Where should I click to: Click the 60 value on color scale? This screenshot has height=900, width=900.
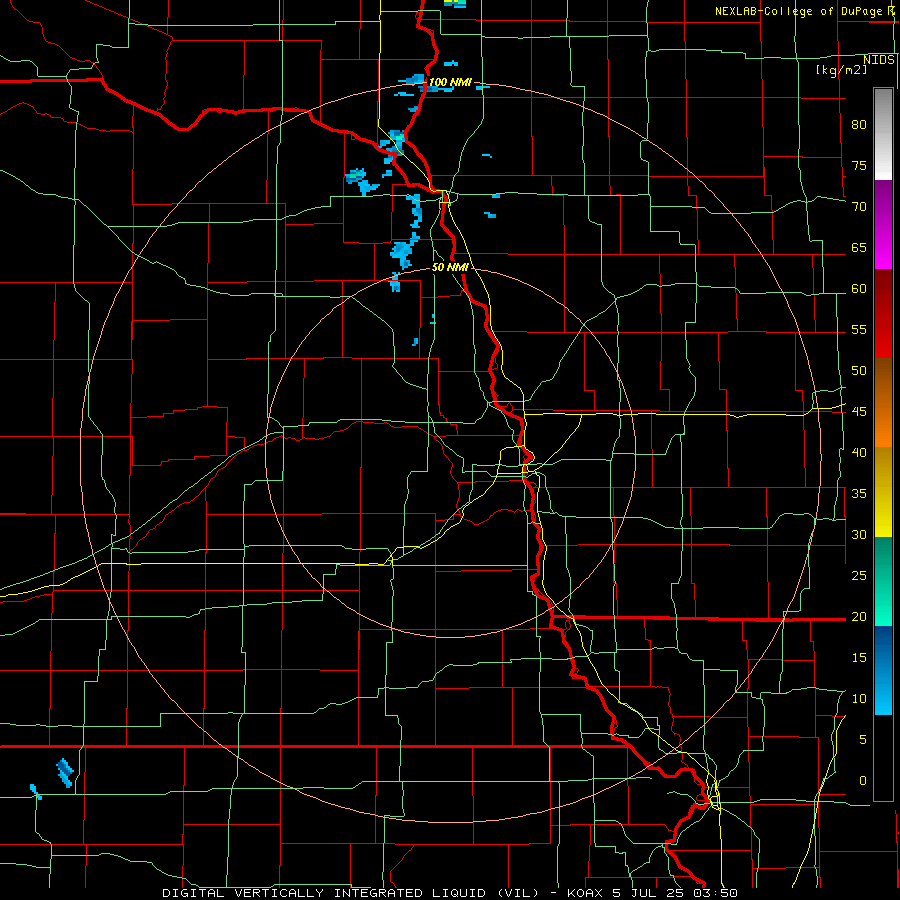coord(859,289)
